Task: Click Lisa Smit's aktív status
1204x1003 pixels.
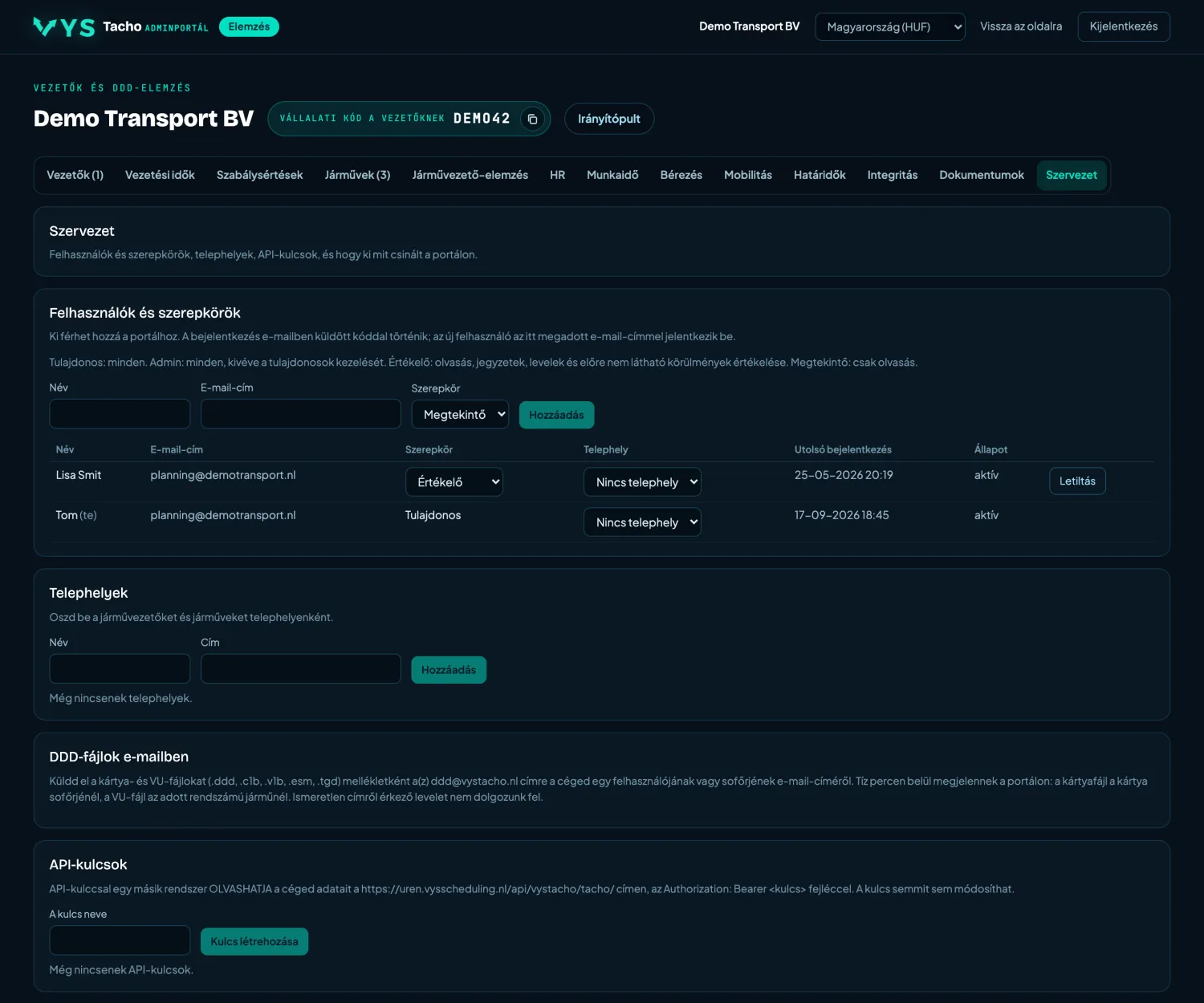Action: pos(986,475)
